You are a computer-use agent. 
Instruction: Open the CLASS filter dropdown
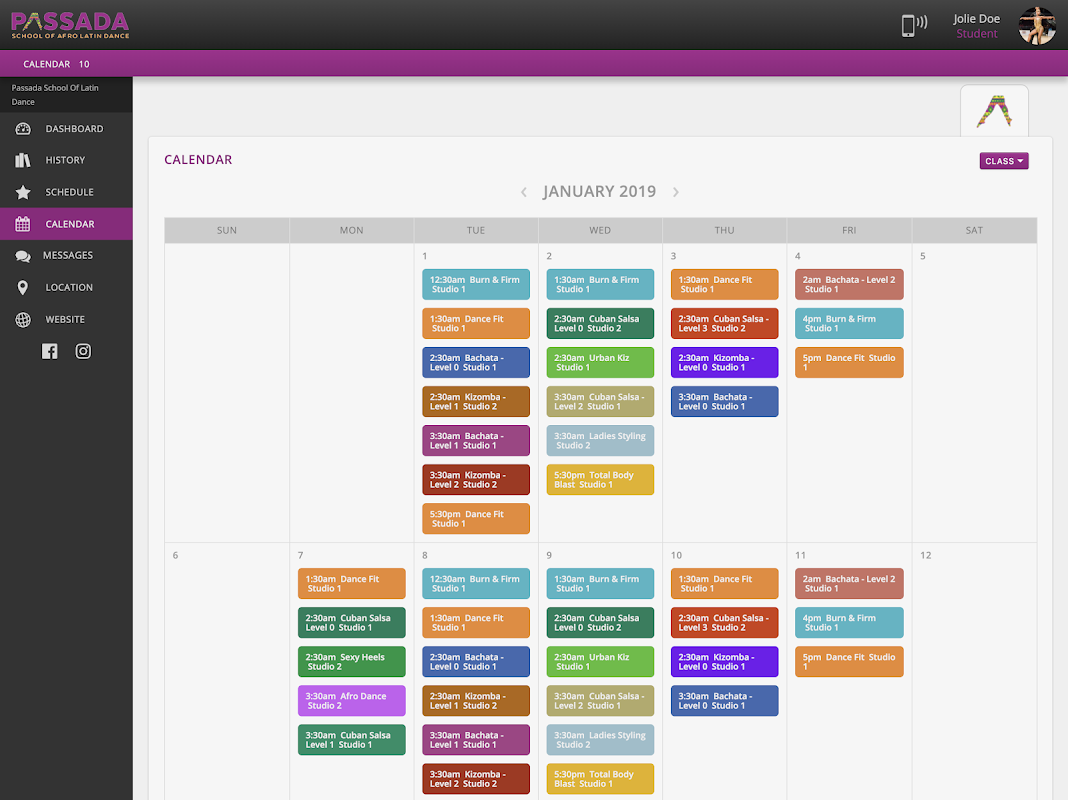click(x=1004, y=161)
